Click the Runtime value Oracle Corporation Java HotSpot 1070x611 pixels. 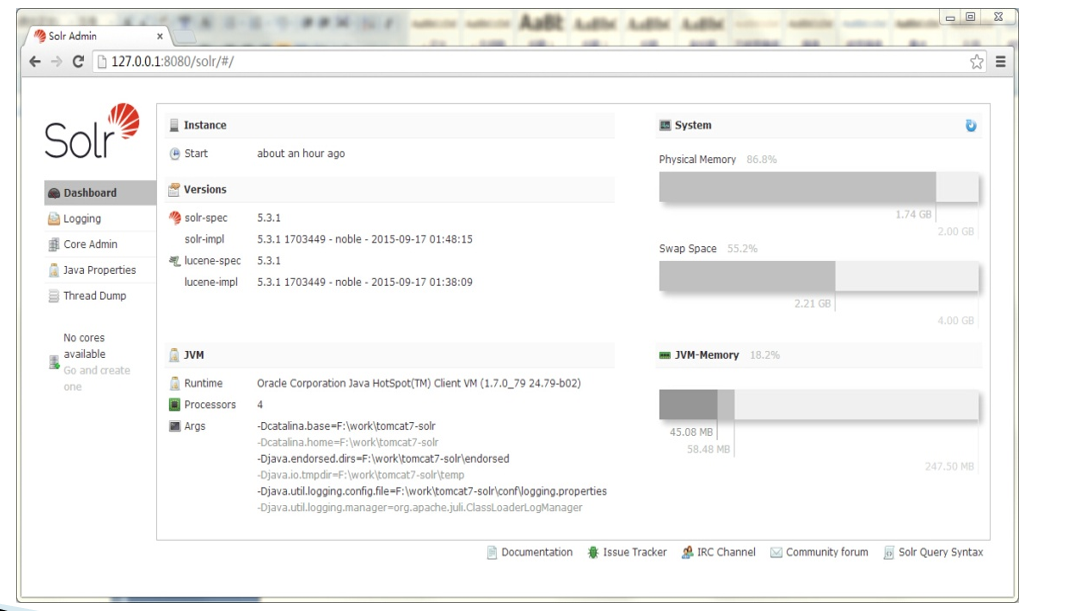(418, 383)
